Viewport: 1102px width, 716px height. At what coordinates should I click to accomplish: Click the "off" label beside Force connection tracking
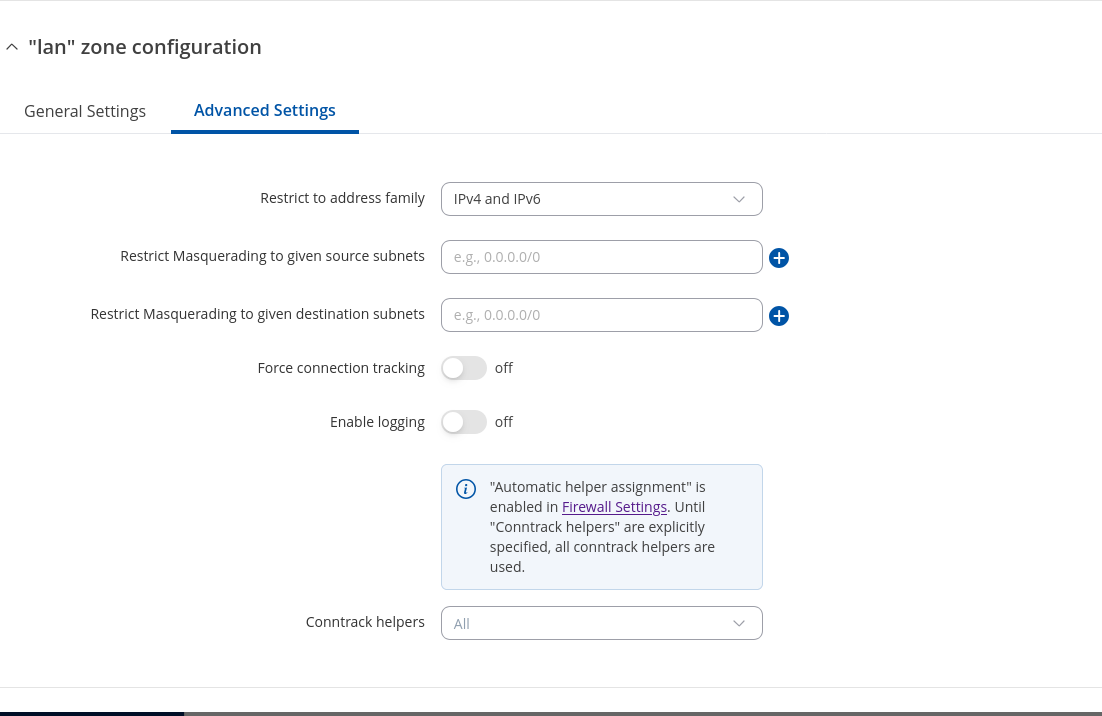(x=504, y=368)
